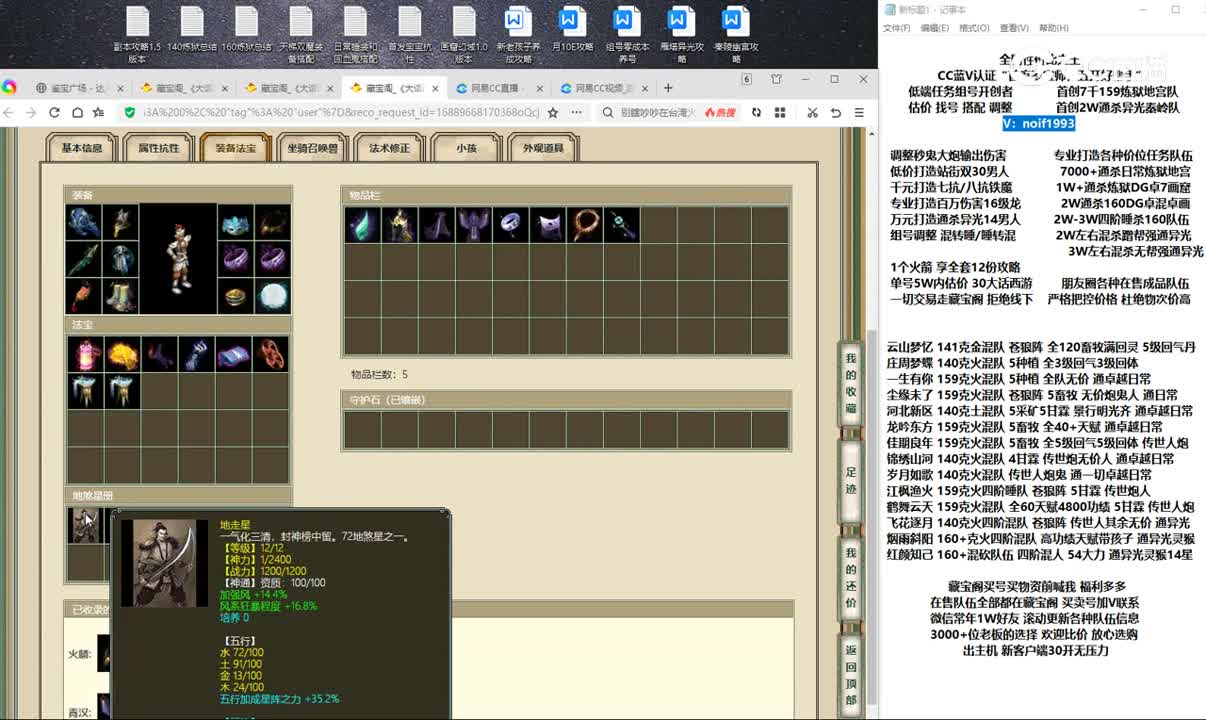Click the pink lantern treasure icon

click(x=86, y=354)
